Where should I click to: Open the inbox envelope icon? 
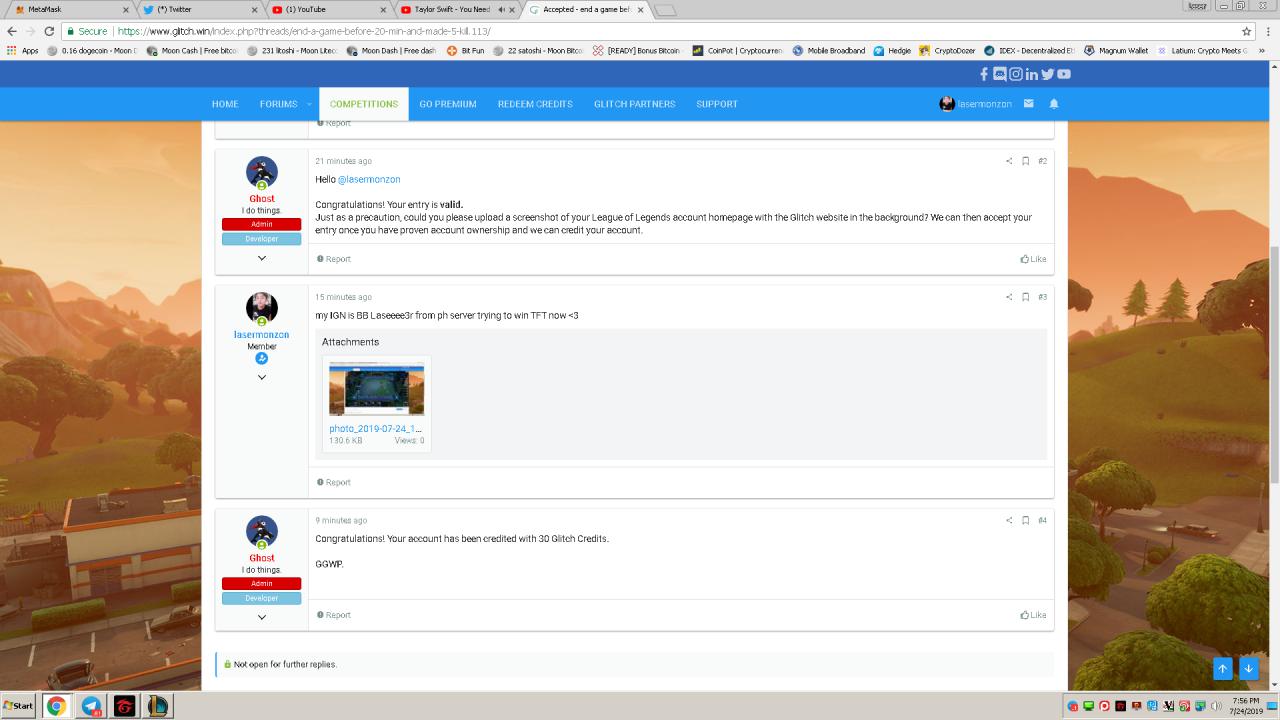click(x=1028, y=104)
